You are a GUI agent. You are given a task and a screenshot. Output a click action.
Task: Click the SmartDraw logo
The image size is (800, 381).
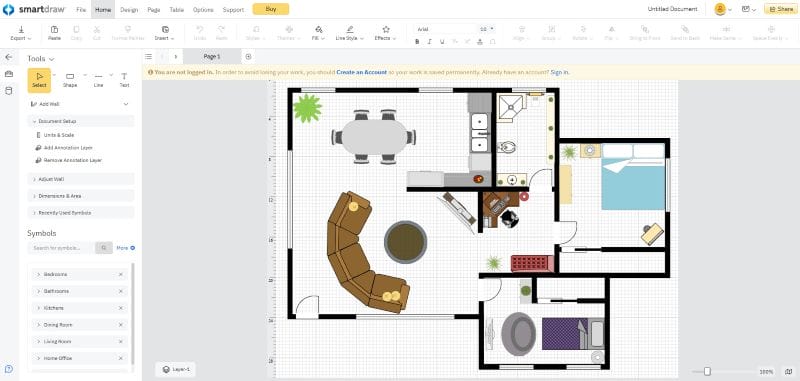[x=35, y=10]
